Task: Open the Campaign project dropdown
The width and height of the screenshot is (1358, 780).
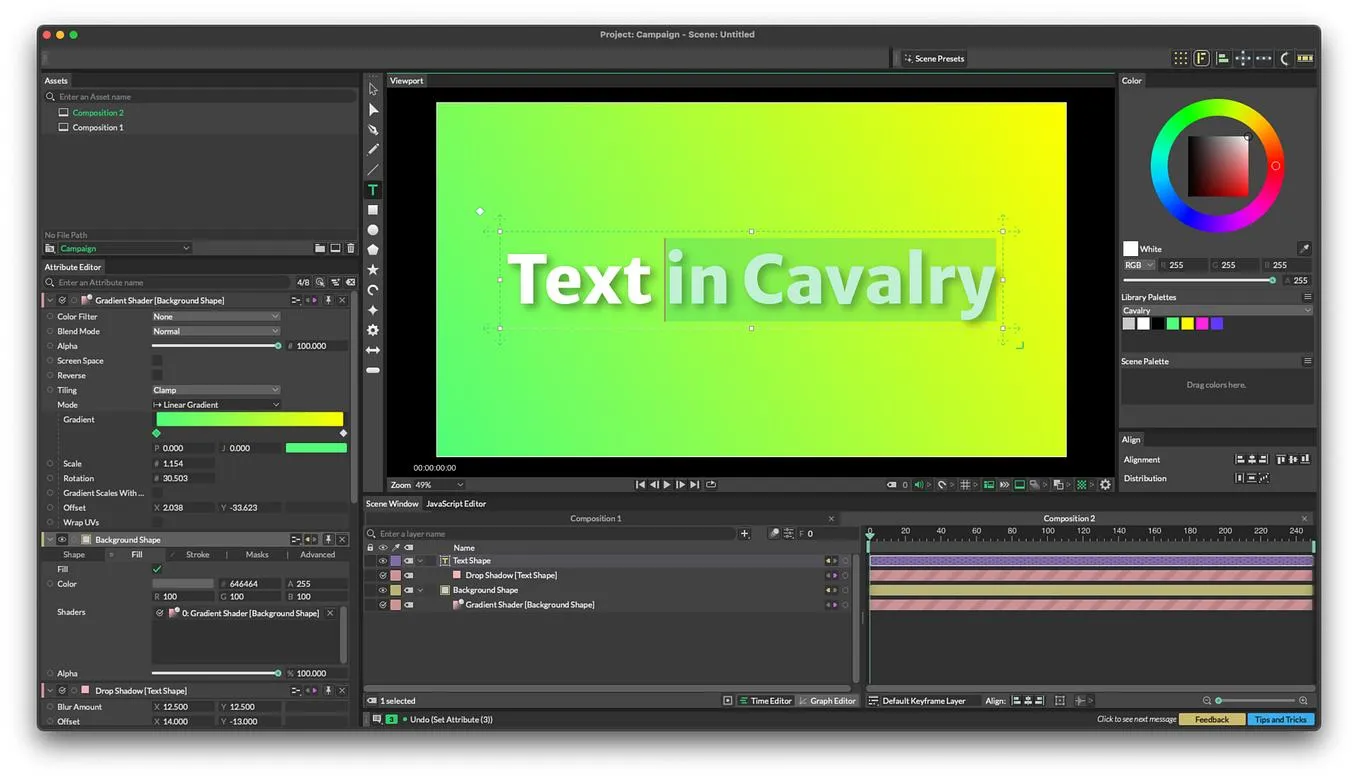Action: click(124, 248)
